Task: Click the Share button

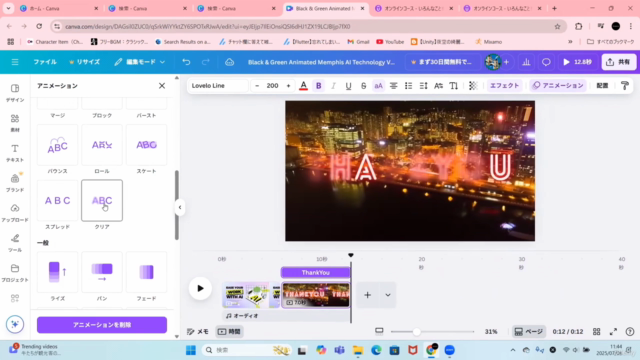Action: click(618, 62)
